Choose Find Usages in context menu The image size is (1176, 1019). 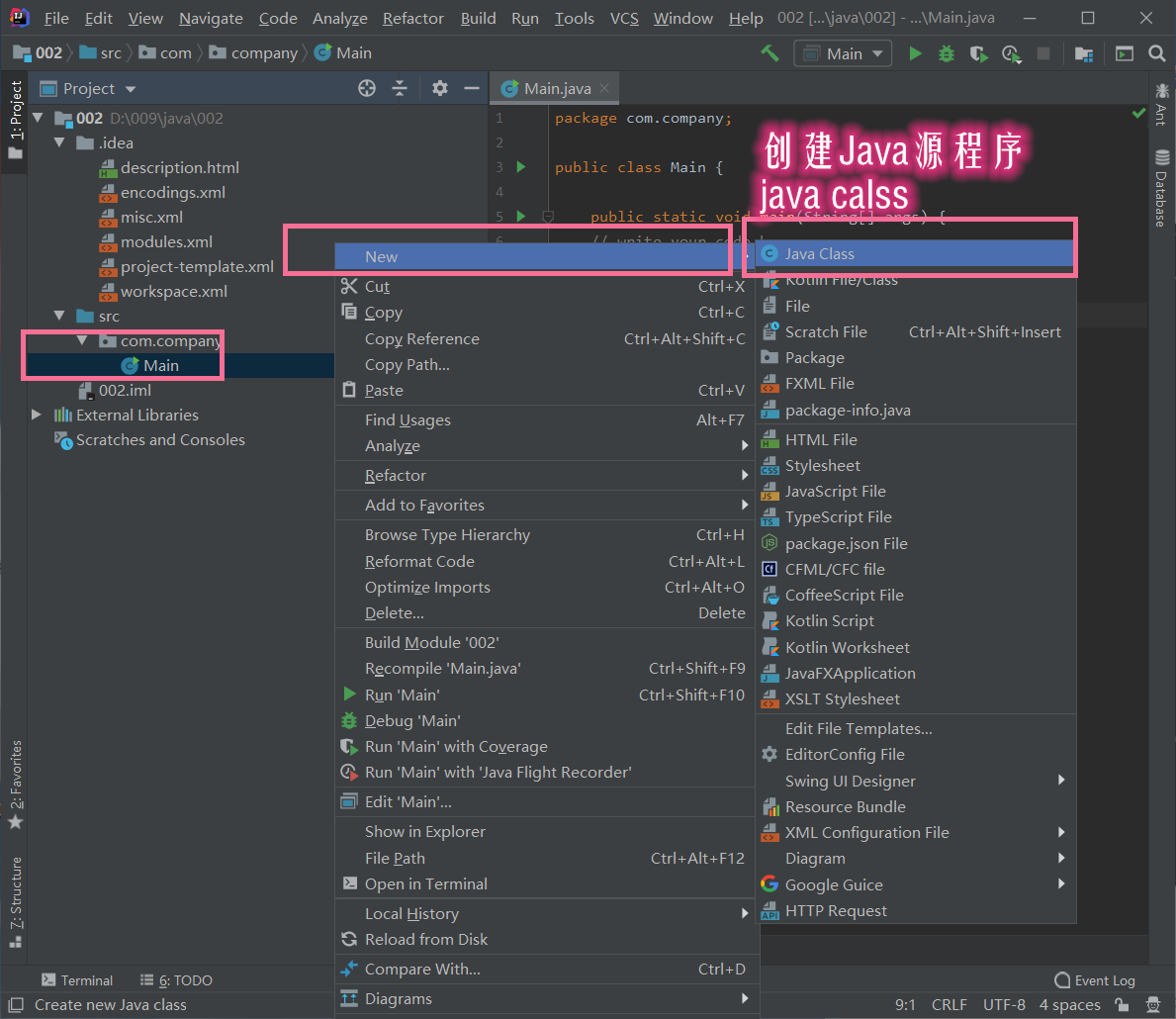point(544,419)
